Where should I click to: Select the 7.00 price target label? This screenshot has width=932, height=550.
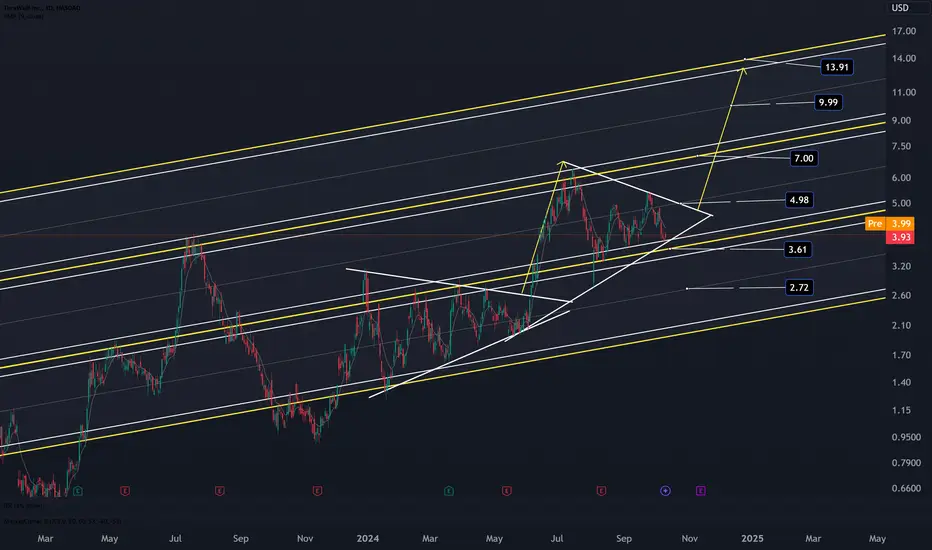coord(804,158)
